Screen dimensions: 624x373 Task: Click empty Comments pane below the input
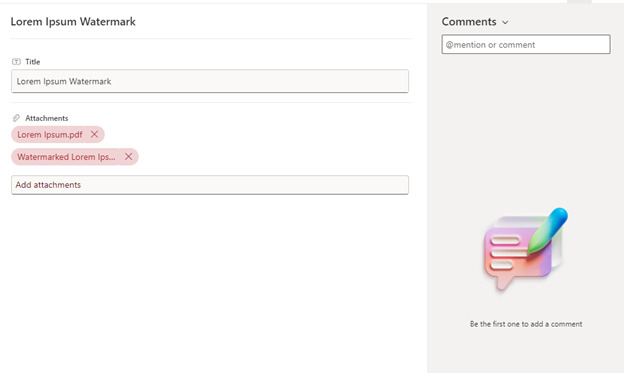click(525, 127)
